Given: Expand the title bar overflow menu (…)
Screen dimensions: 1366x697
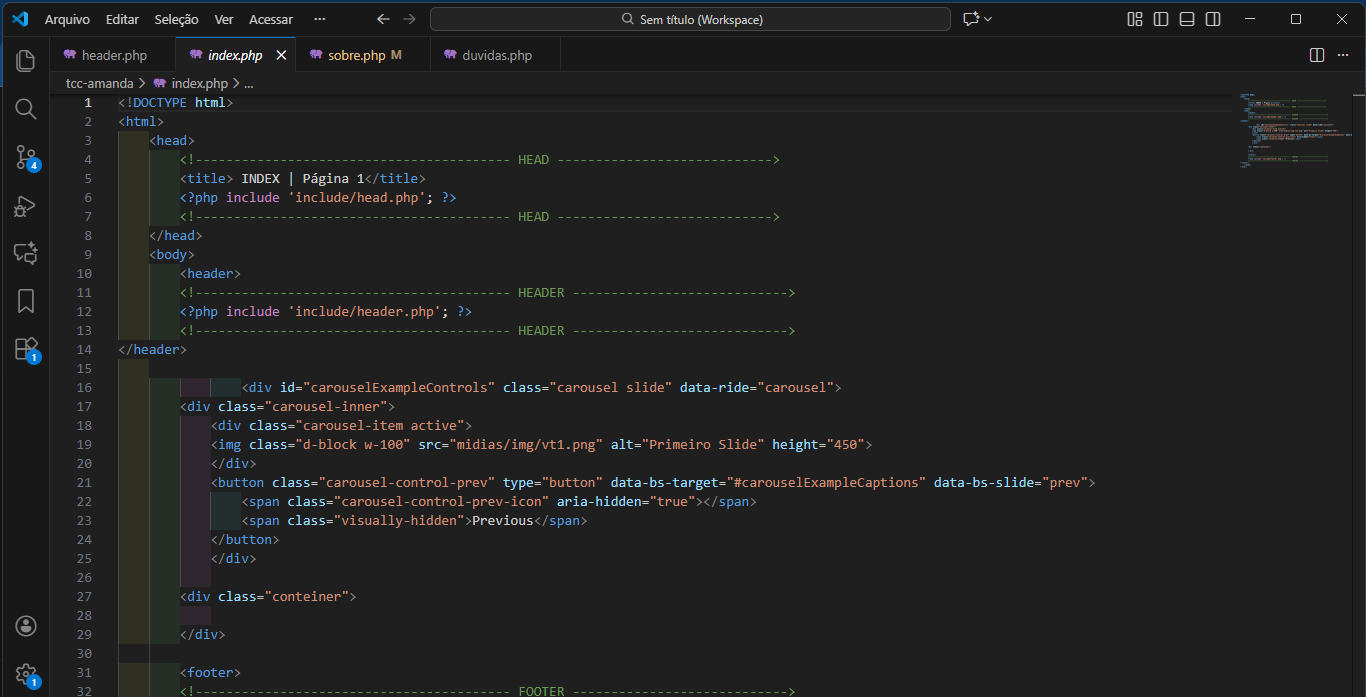Looking at the screenshot, I should [319, 19].
